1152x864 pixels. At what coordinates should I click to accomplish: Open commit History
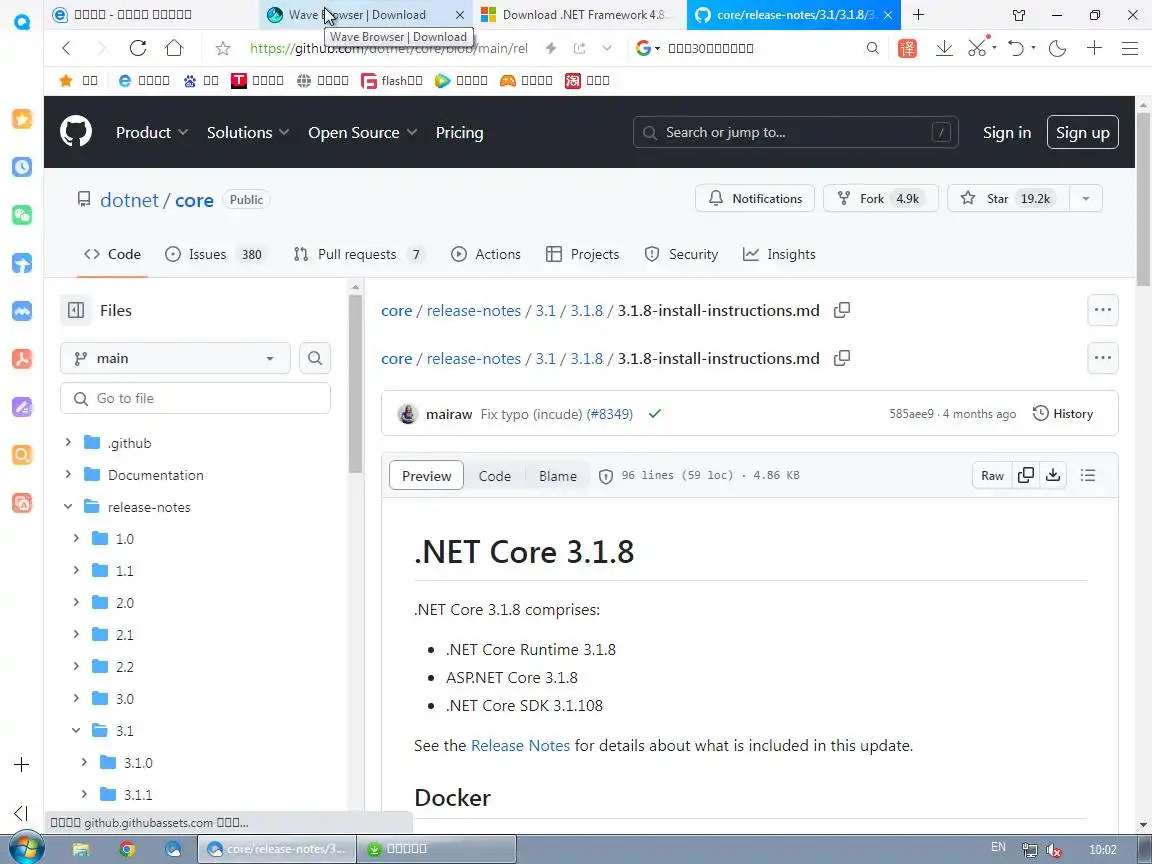(x=1063, y=414)
